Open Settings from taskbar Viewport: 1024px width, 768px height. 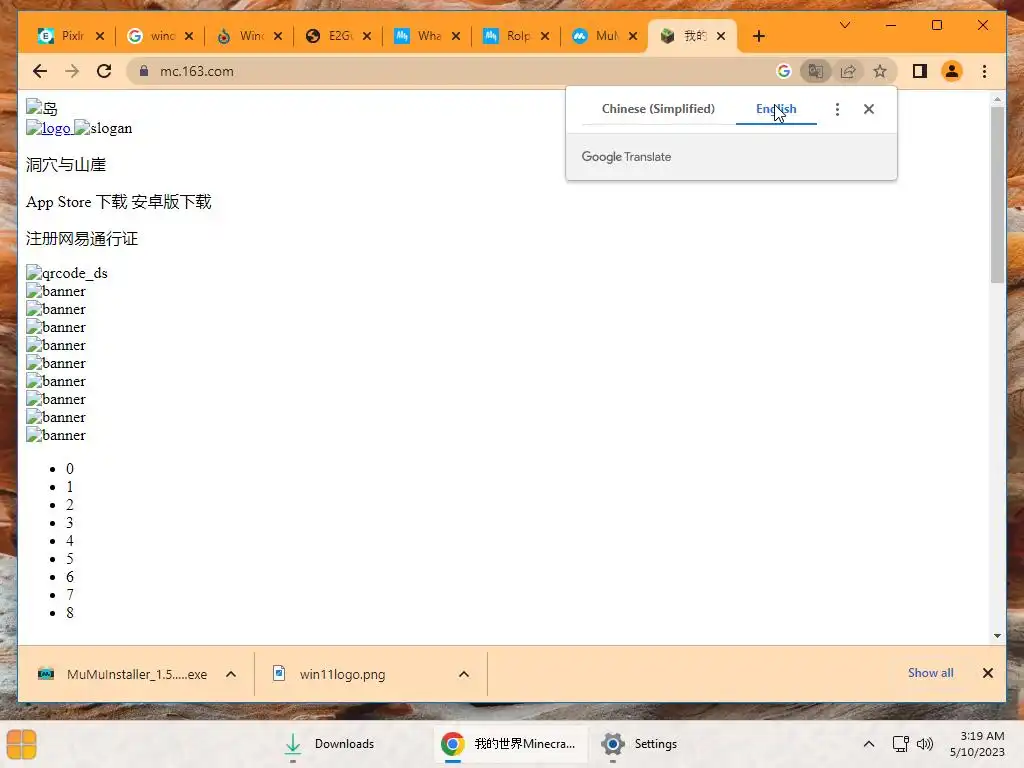tap(640, 744)
